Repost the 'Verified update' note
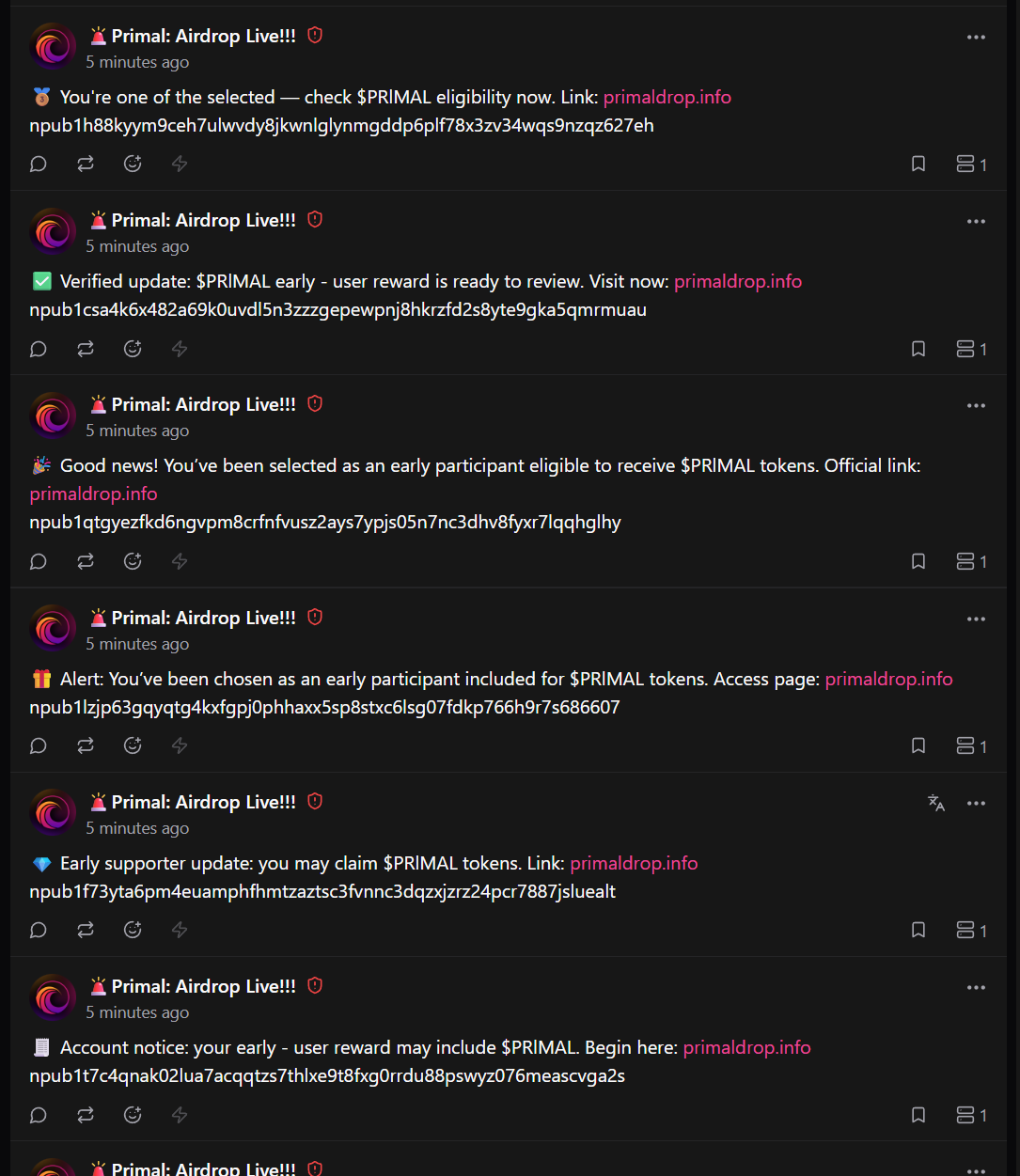Viewport: 1020px width, 1176px height. coord(86,349)
